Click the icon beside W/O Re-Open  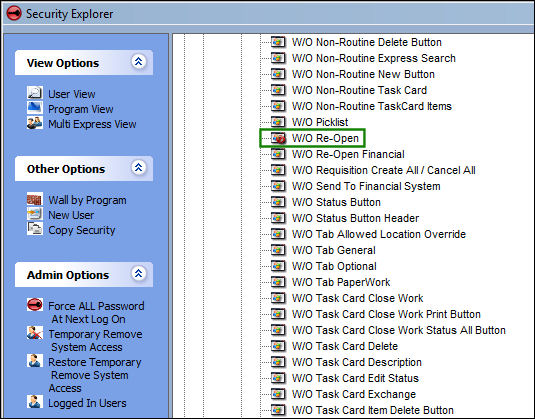click(x=278, y=138)
